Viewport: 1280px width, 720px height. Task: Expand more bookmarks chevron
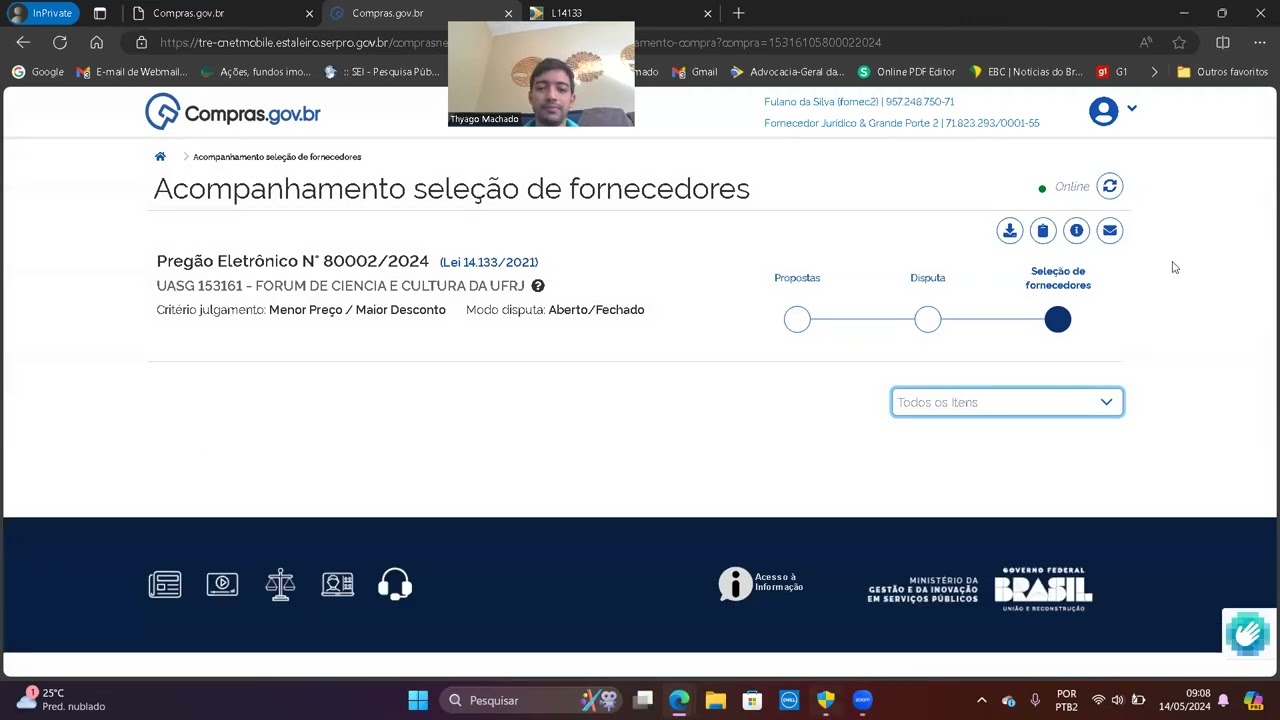[x=1154, y=72]
